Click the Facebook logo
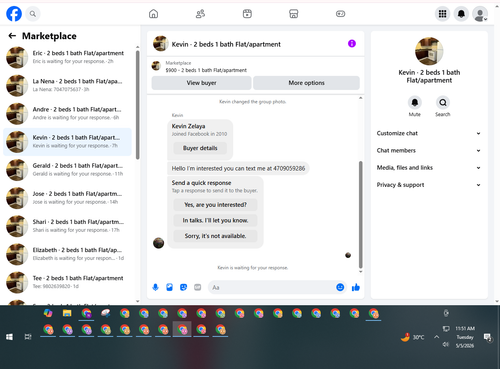The height and width of the screenshot is (369, 500). pos(14,14)
